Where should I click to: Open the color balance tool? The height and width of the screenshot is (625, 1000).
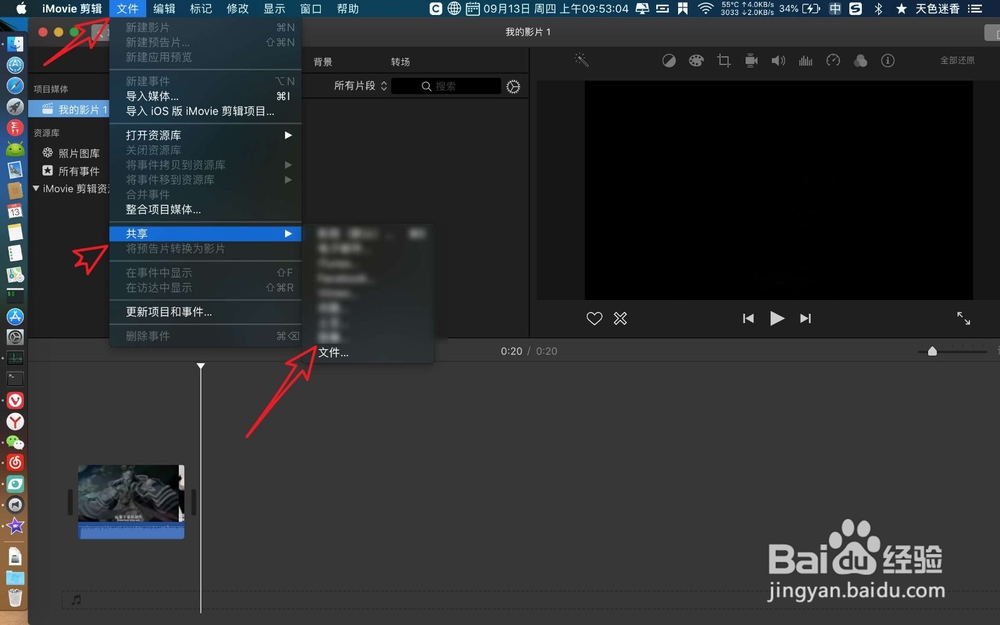click(x=668, y=61)
